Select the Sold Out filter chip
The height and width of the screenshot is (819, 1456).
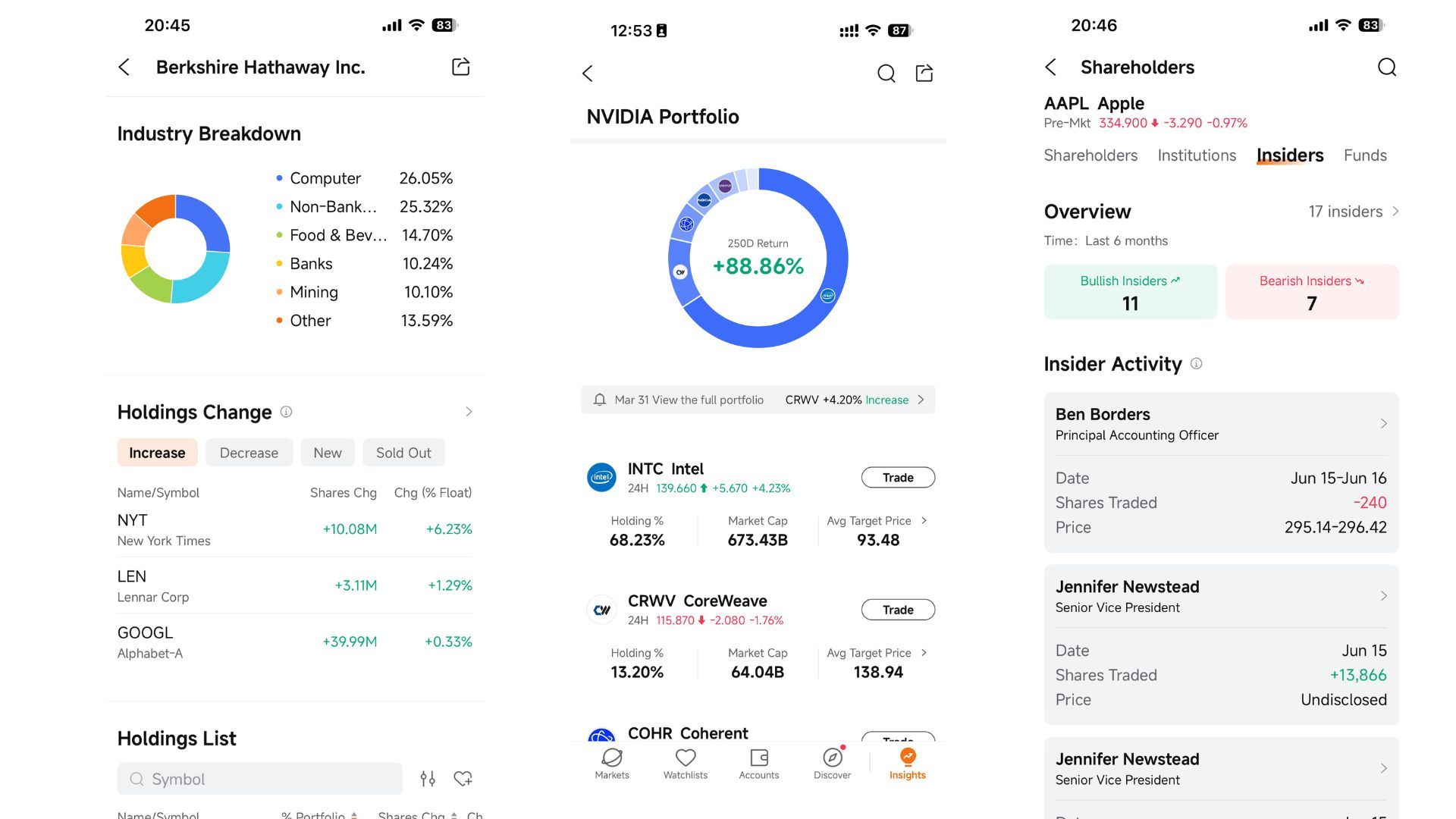(403, 453)
